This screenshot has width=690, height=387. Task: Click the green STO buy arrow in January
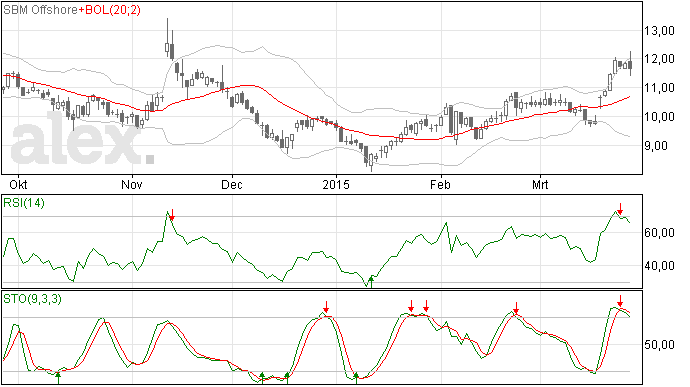pos(356,378)
